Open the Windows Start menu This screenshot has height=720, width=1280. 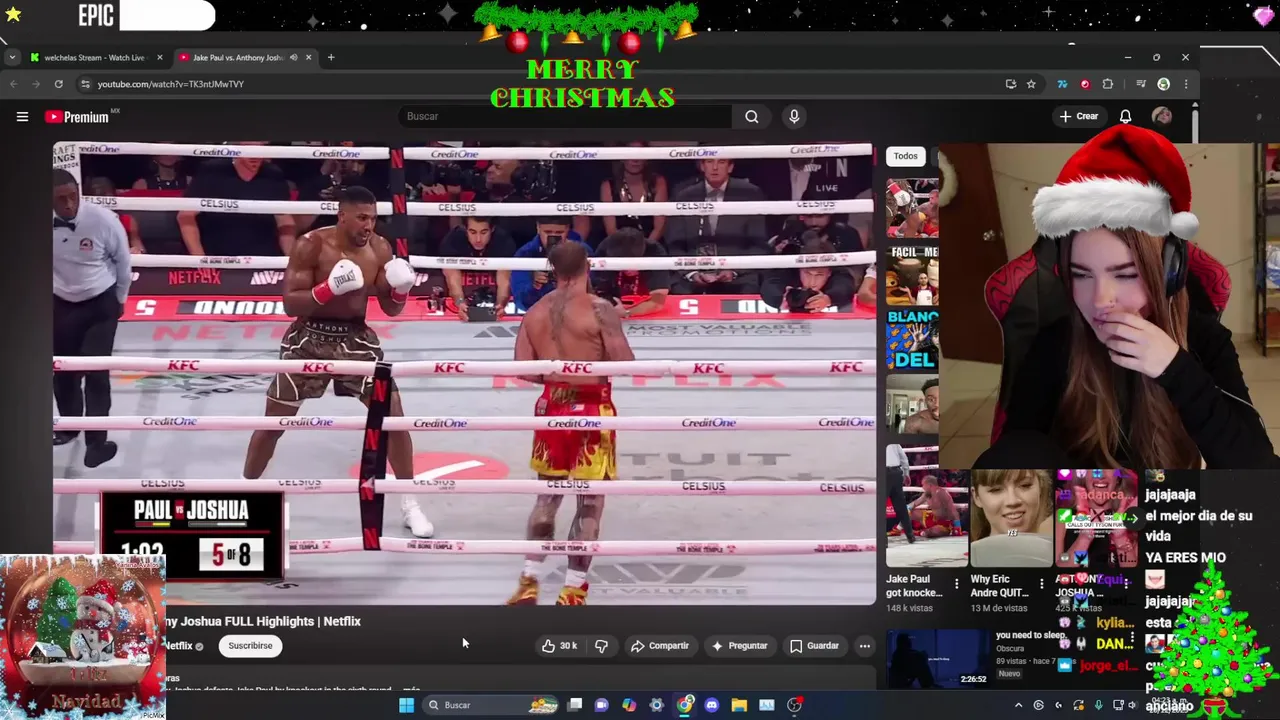(406, 705)
